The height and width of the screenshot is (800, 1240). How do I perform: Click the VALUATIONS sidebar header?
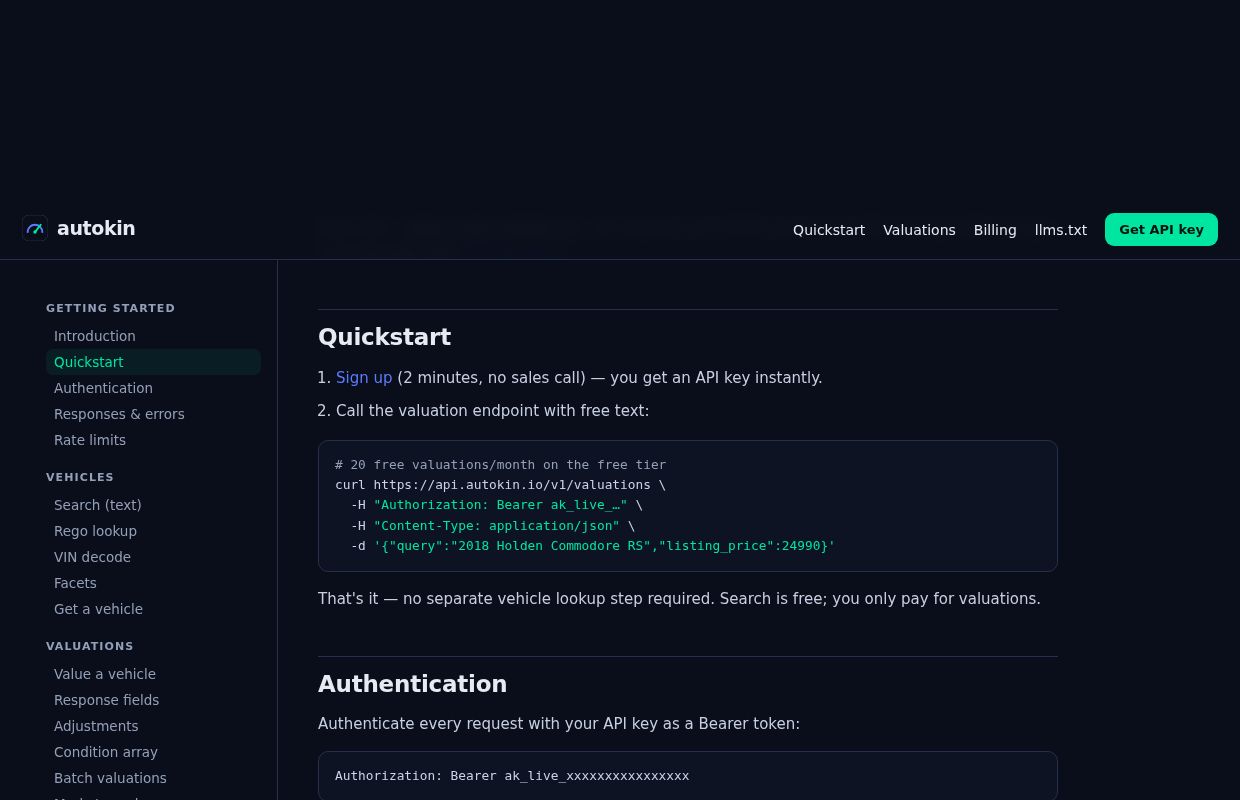tap(90, 646)
